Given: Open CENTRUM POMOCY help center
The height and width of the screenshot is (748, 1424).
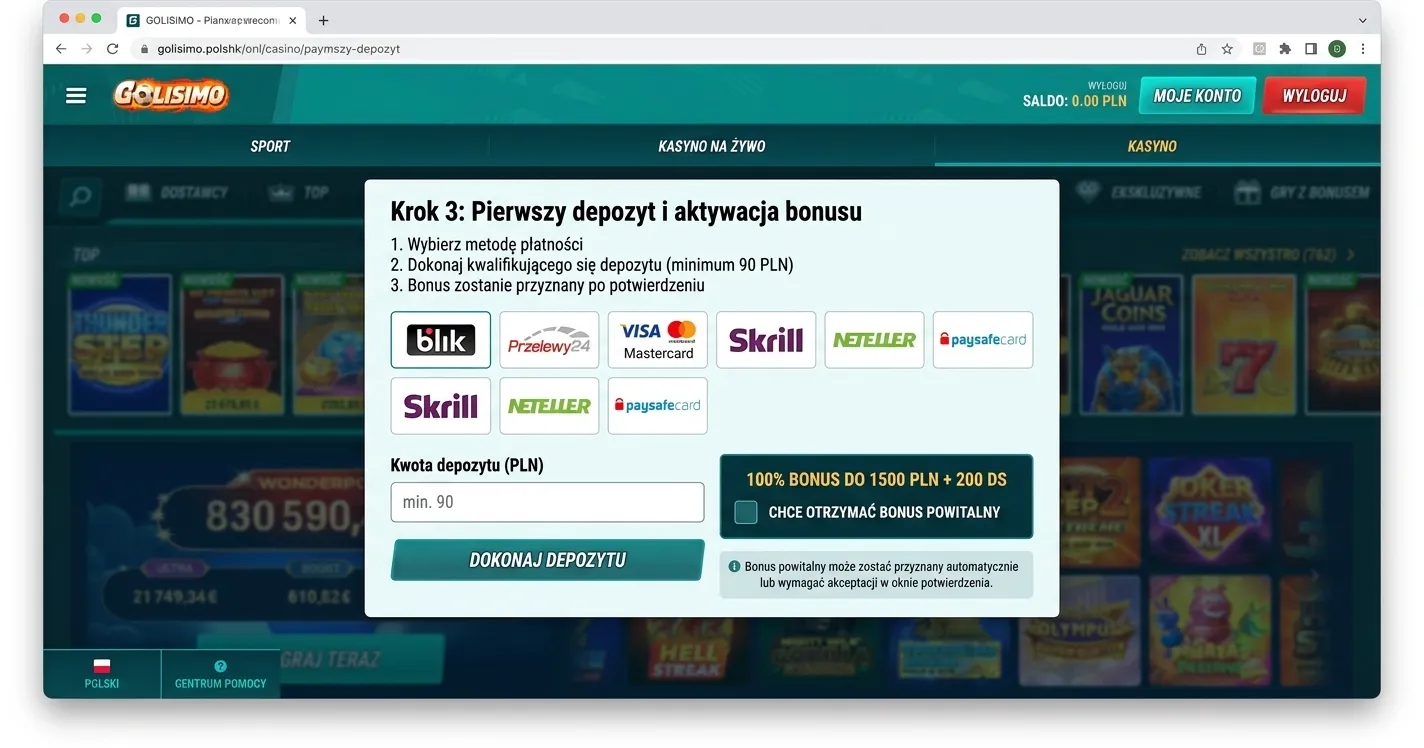Looking at the screenshot, I should tap(221, 674).
